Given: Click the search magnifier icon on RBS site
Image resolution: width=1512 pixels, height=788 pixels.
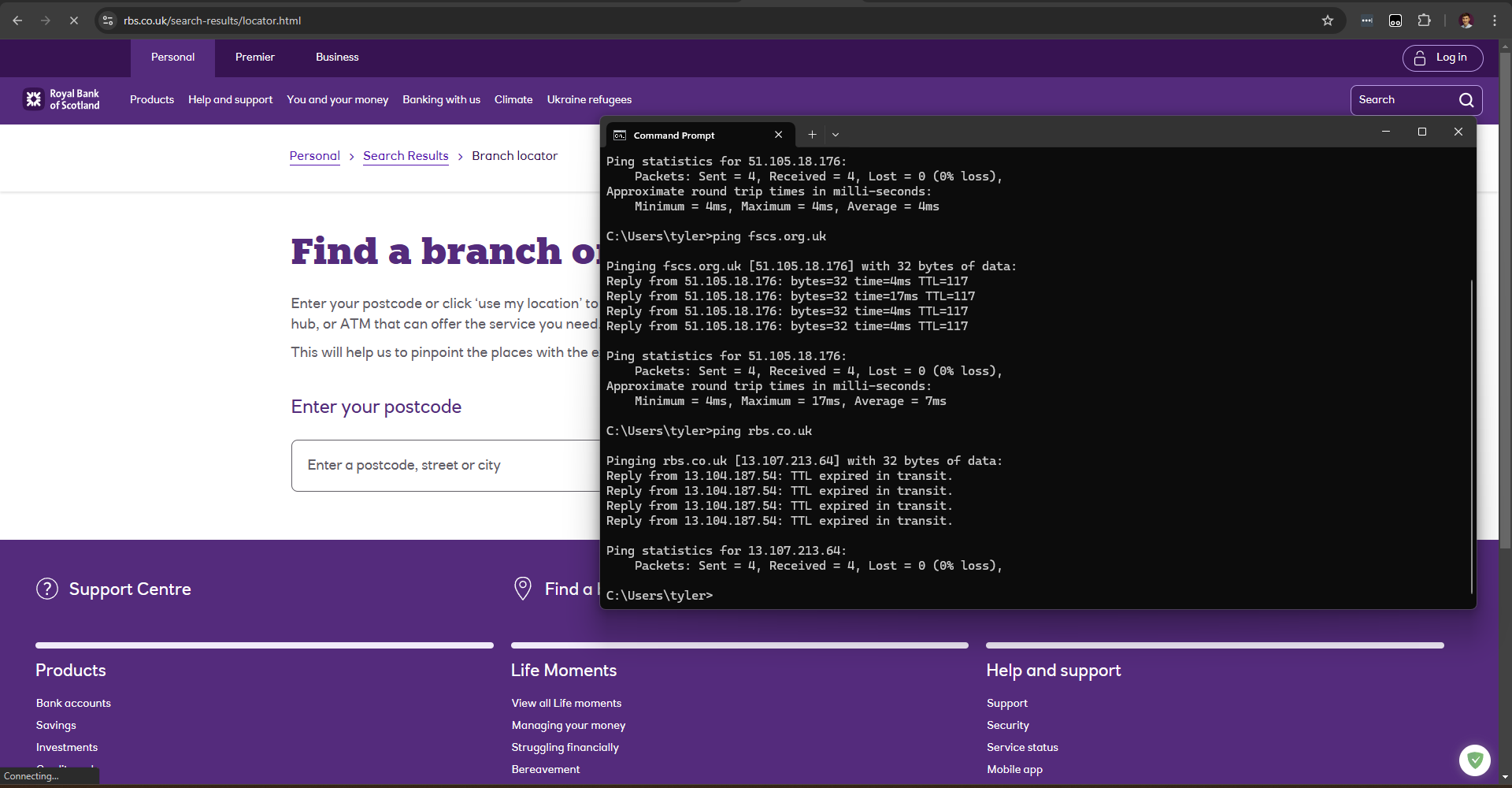Looking at the screenshot, I should (x=1466, y=100).
